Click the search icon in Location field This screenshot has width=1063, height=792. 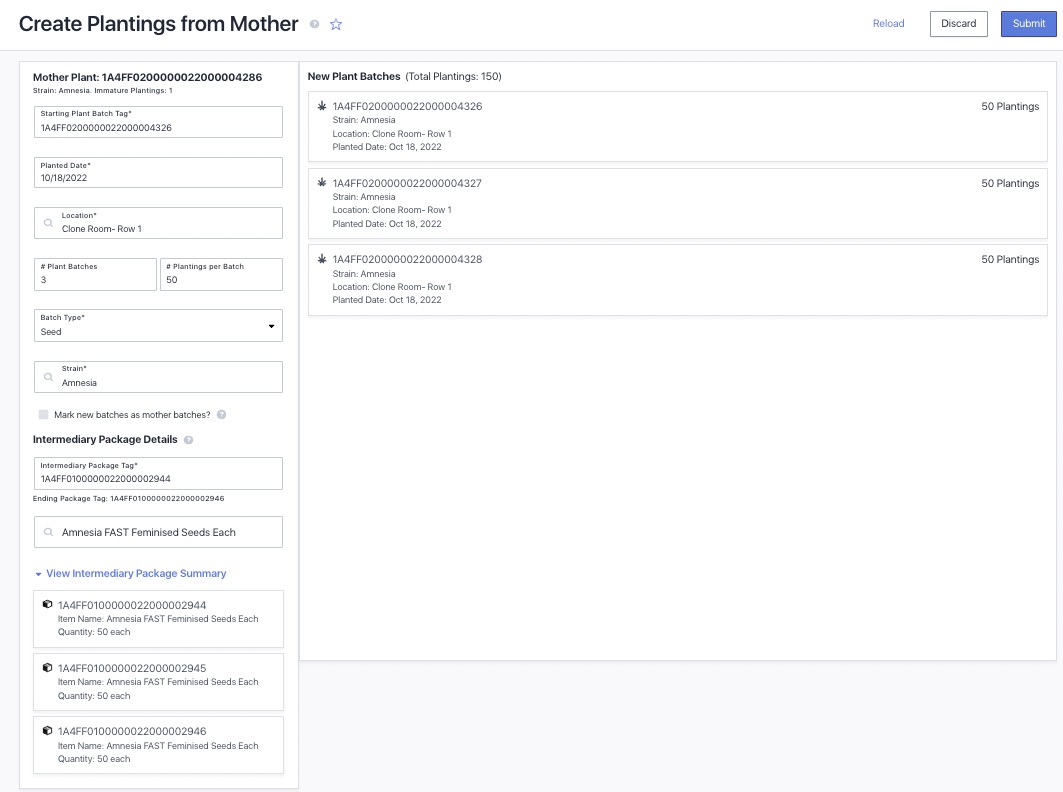click(48, 223)
